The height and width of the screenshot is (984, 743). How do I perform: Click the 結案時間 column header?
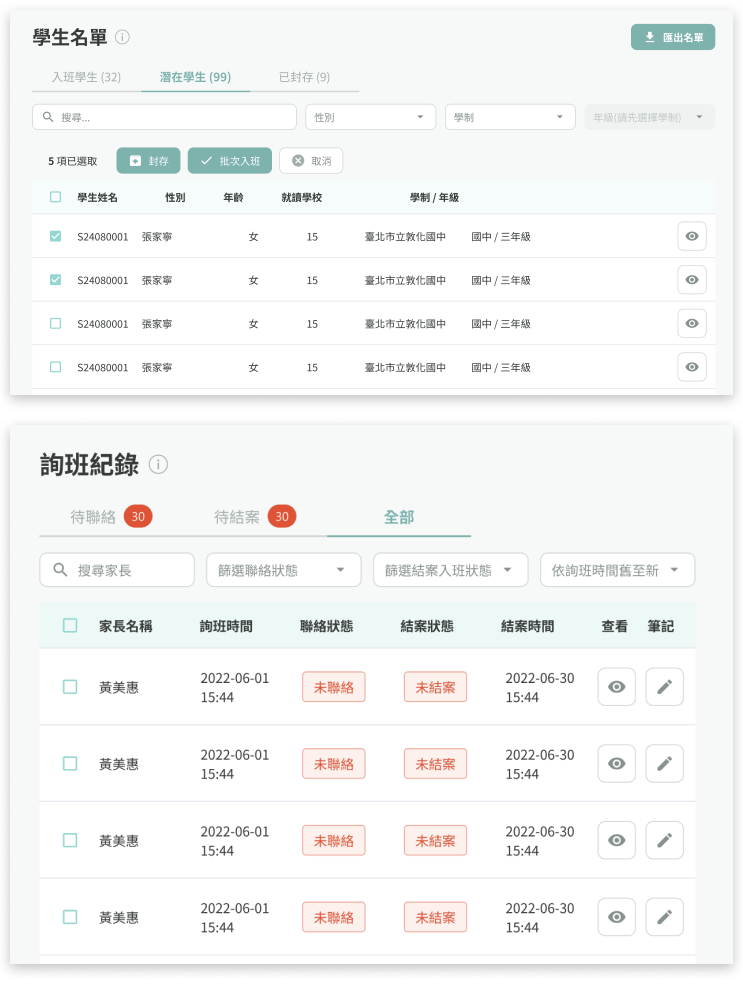pyautogui.click(x=528, y=626)
